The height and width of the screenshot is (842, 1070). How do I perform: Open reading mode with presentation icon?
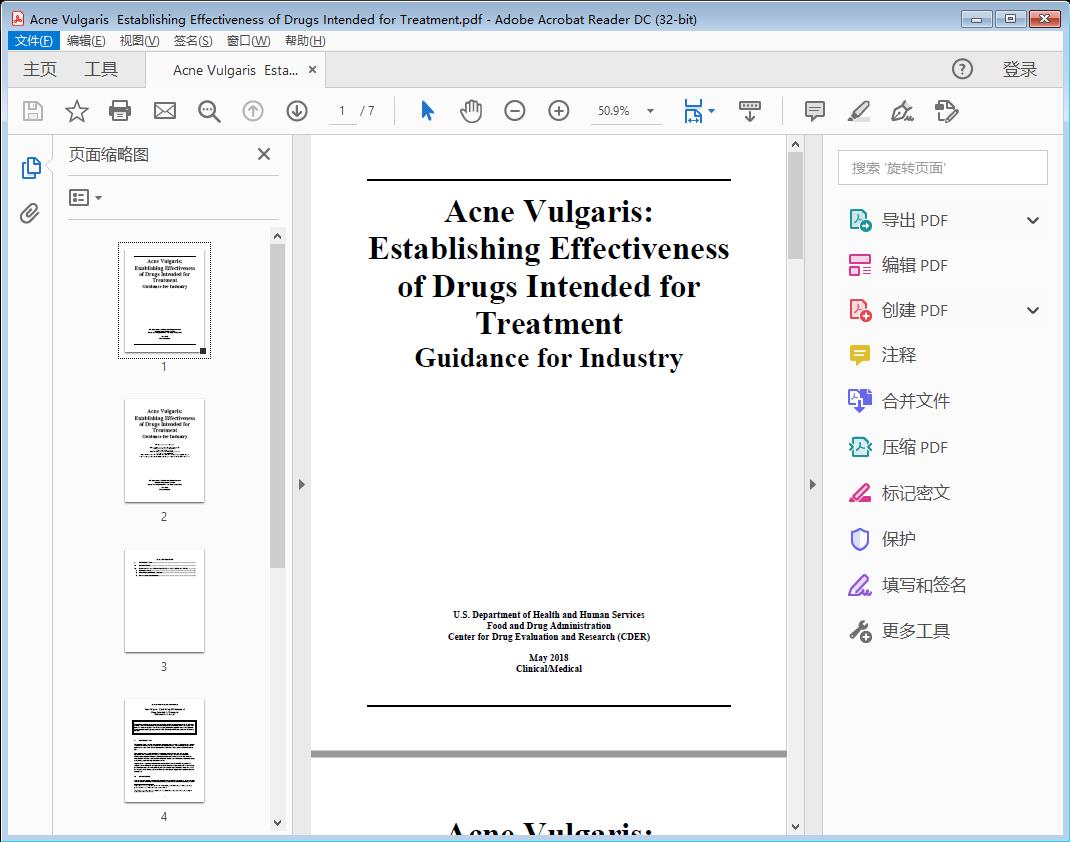[750, 110]
